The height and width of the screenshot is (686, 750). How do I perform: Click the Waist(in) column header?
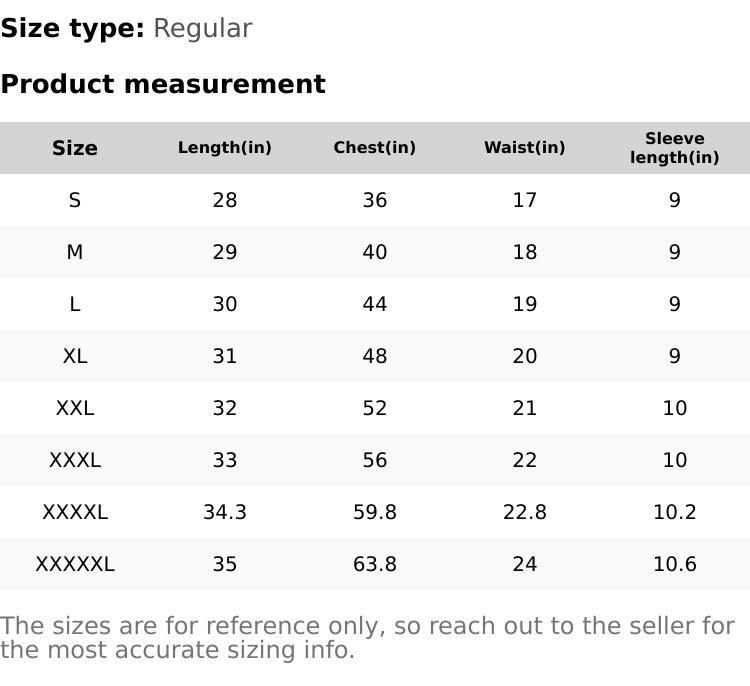tap(525, 148)
